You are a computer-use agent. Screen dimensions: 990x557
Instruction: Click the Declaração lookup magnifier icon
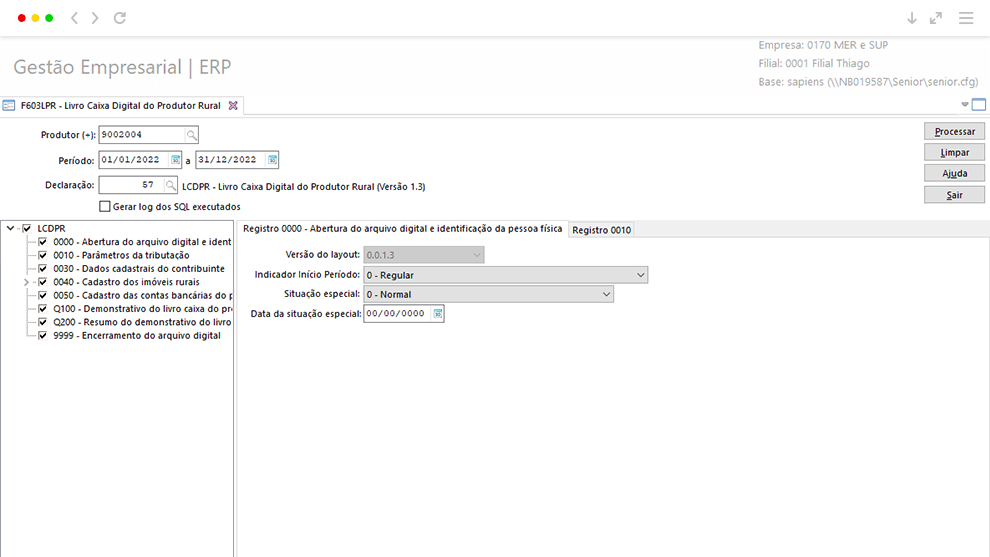pos(170,185)
